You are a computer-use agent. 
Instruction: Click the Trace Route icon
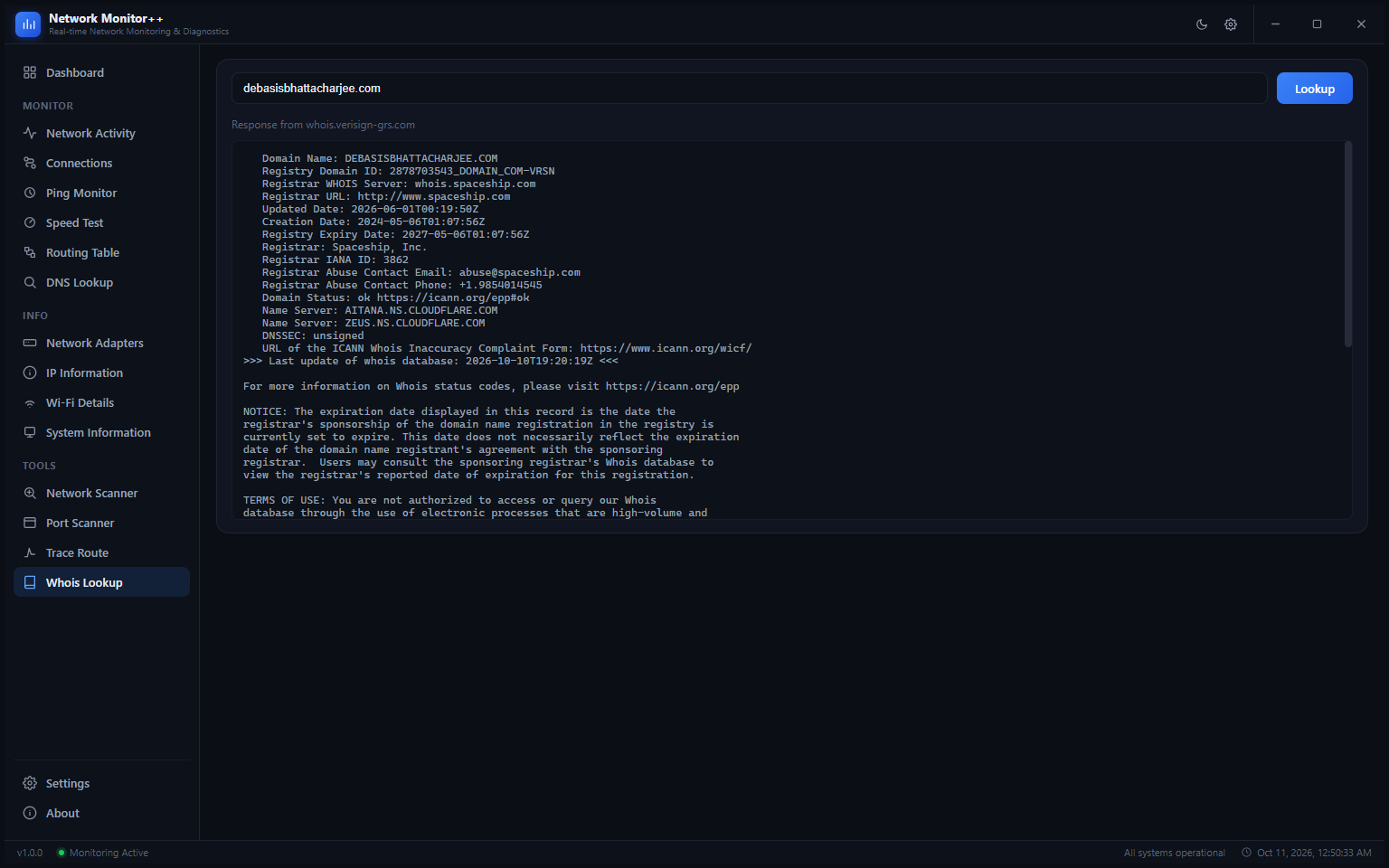click(x=30, y=552)
